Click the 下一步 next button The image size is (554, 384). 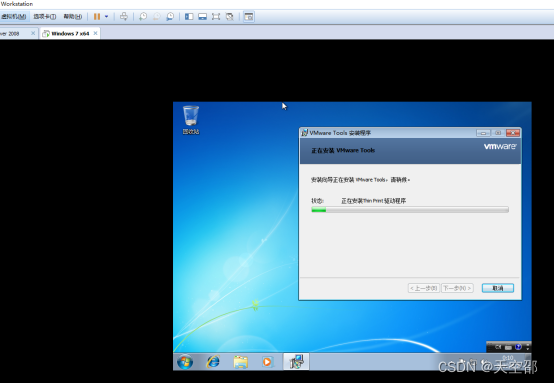(x=457, y=288)
